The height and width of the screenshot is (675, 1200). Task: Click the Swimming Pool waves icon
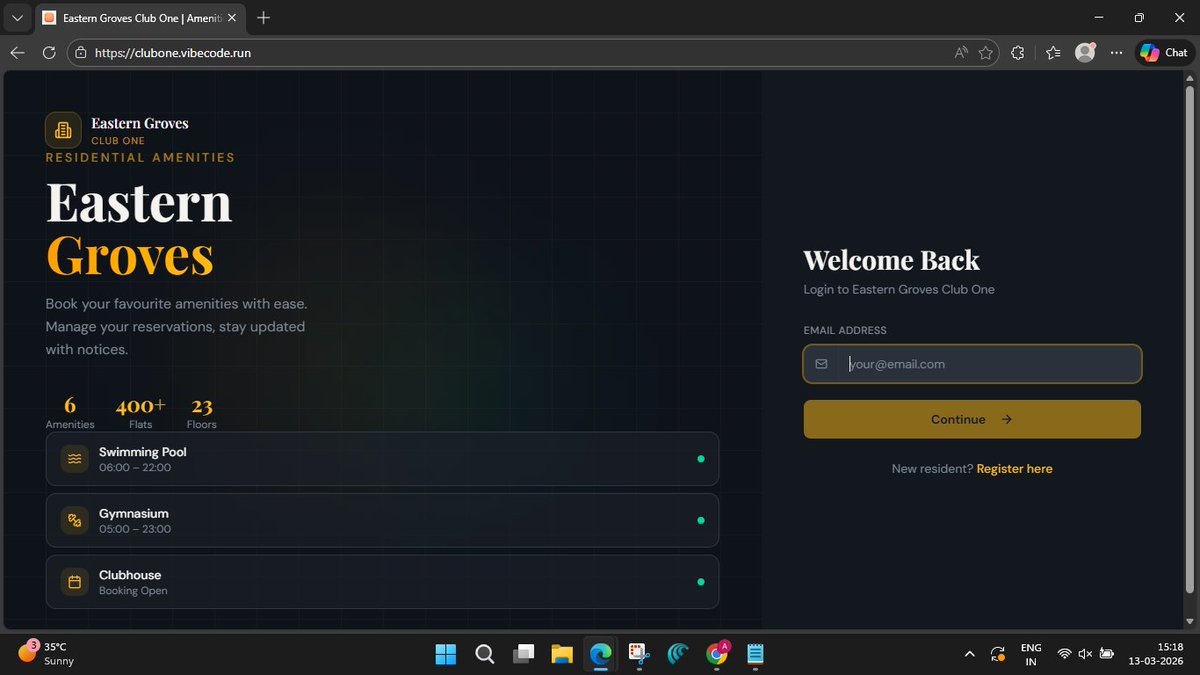[74, 459]
